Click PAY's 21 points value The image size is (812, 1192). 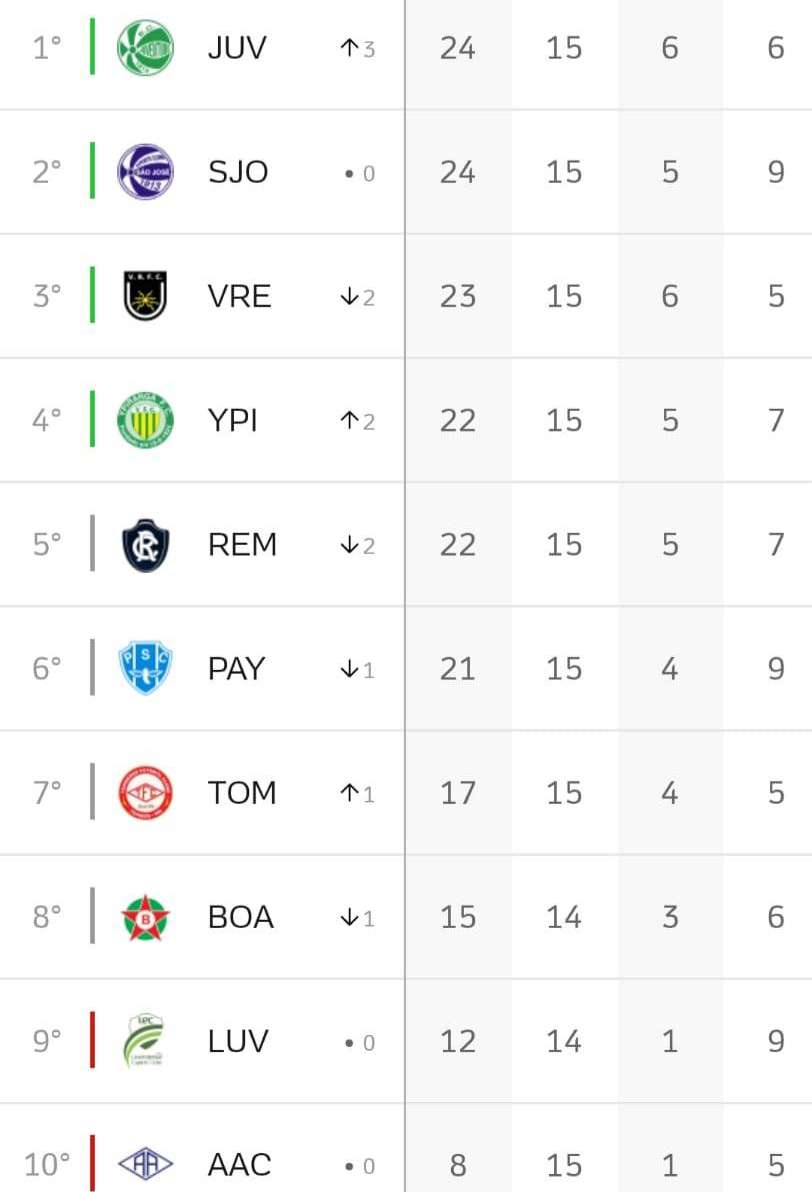click(x=457, y=669)
